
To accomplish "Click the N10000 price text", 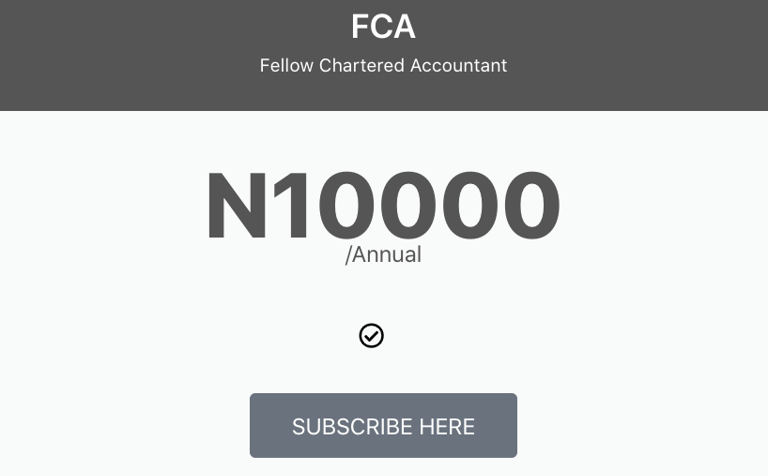I will point(383,206).
